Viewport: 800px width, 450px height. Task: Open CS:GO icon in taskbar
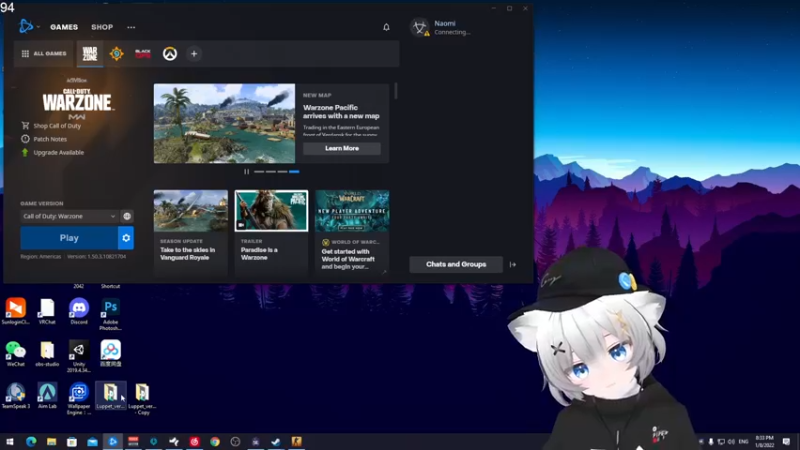click(x=296, y=442)
